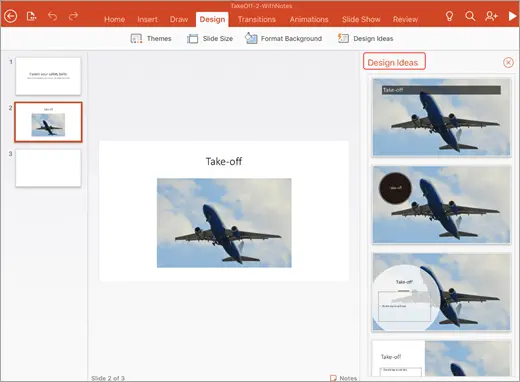520x382 pixels.
Task: Click the back arrow icon
Action: (11, 16)
